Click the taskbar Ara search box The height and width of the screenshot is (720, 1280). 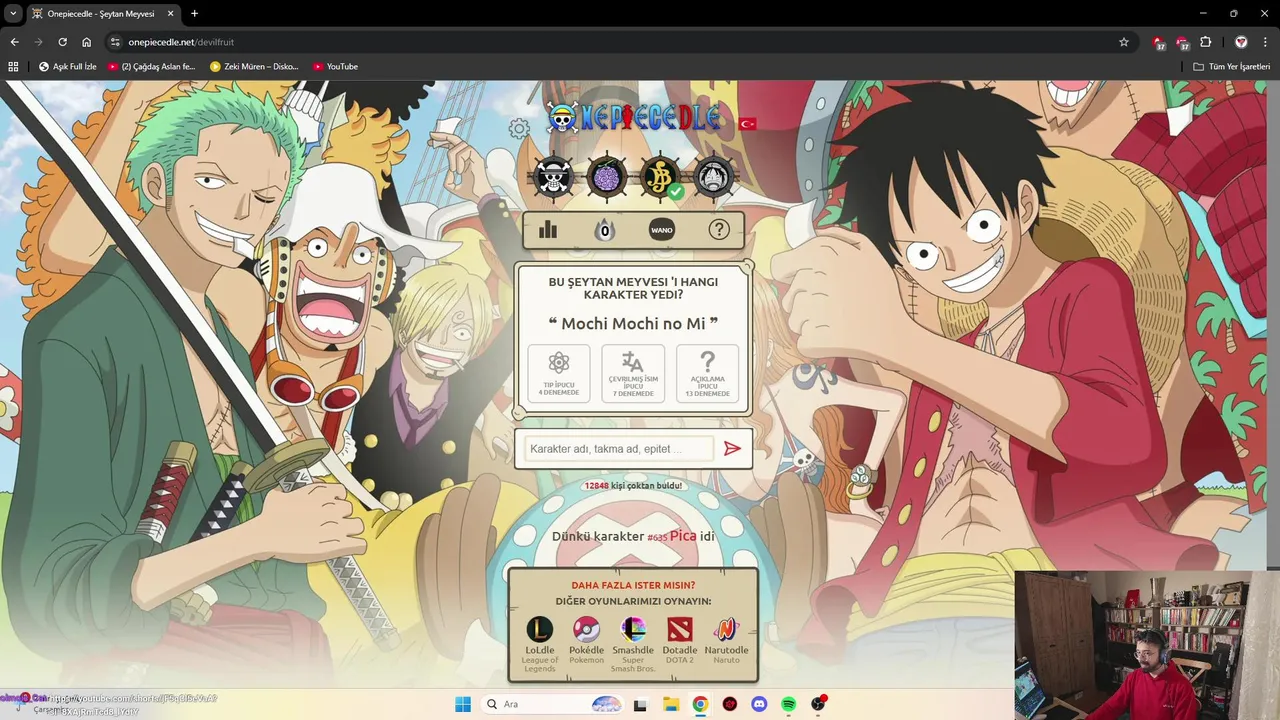(x=552, y=704)
